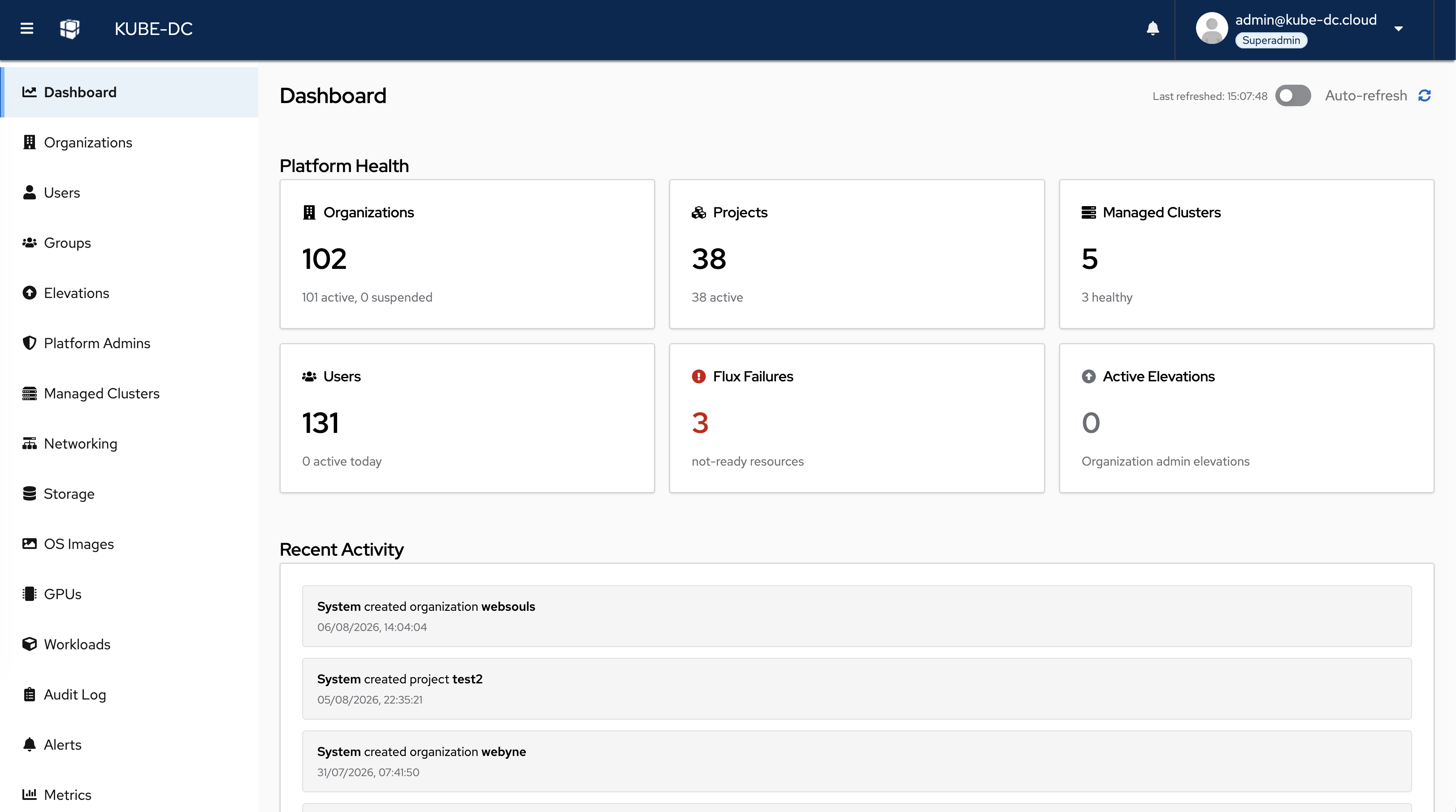Click '101 active, 0 suspended' text
The width and height of the screenshot is (1456, 812).
pos(367,297)
